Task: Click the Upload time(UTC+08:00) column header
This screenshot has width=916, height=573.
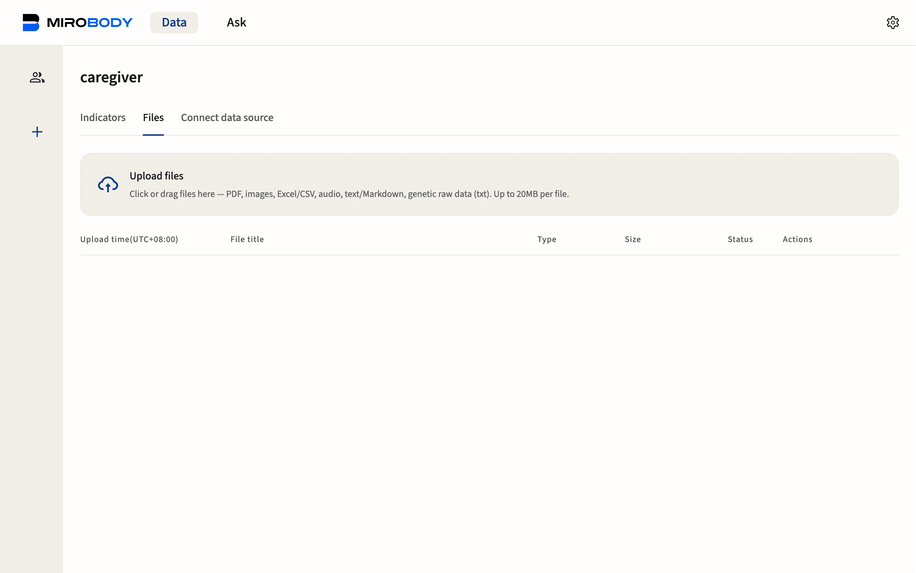Action: click(x=129, y=239)
